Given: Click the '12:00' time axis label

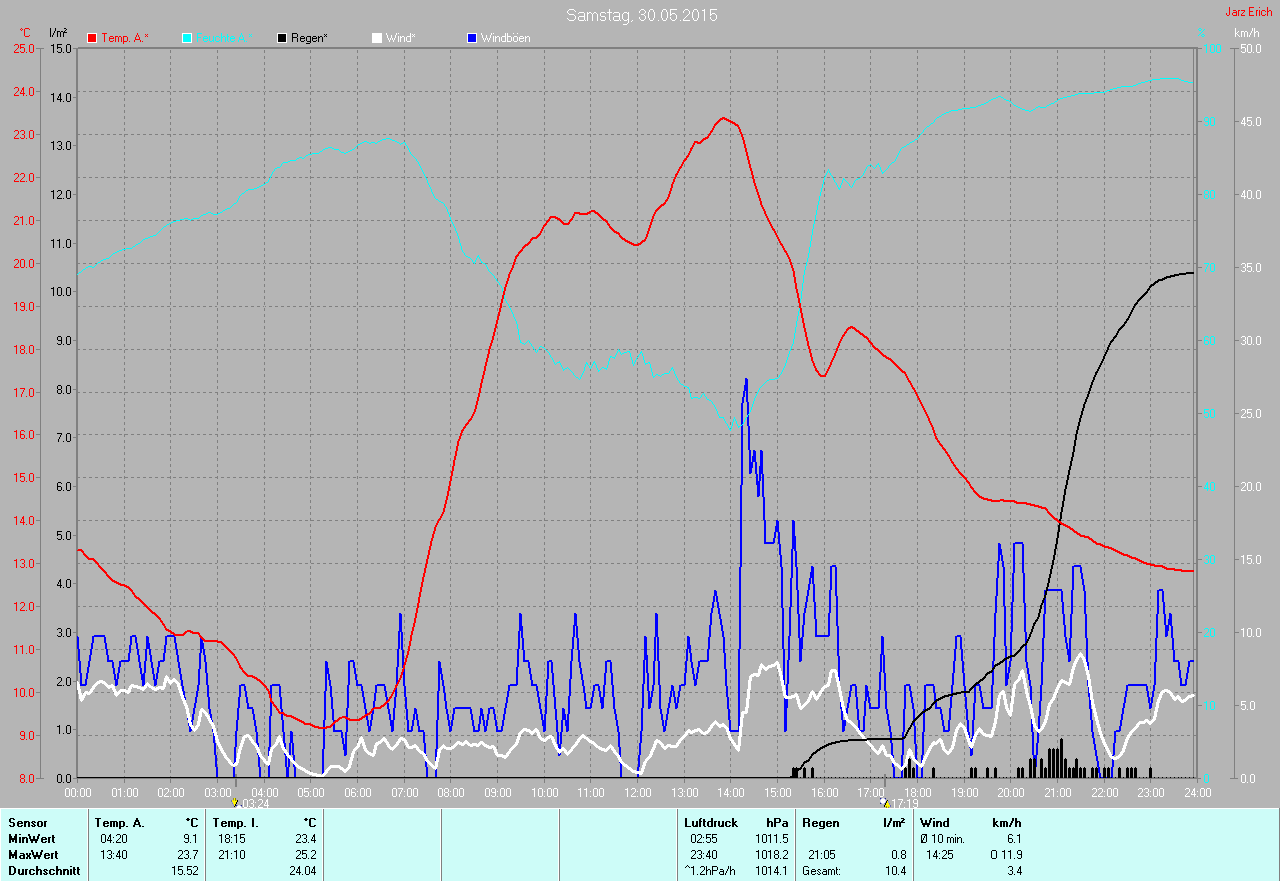Looking at the screenshot, I should 637,792.
